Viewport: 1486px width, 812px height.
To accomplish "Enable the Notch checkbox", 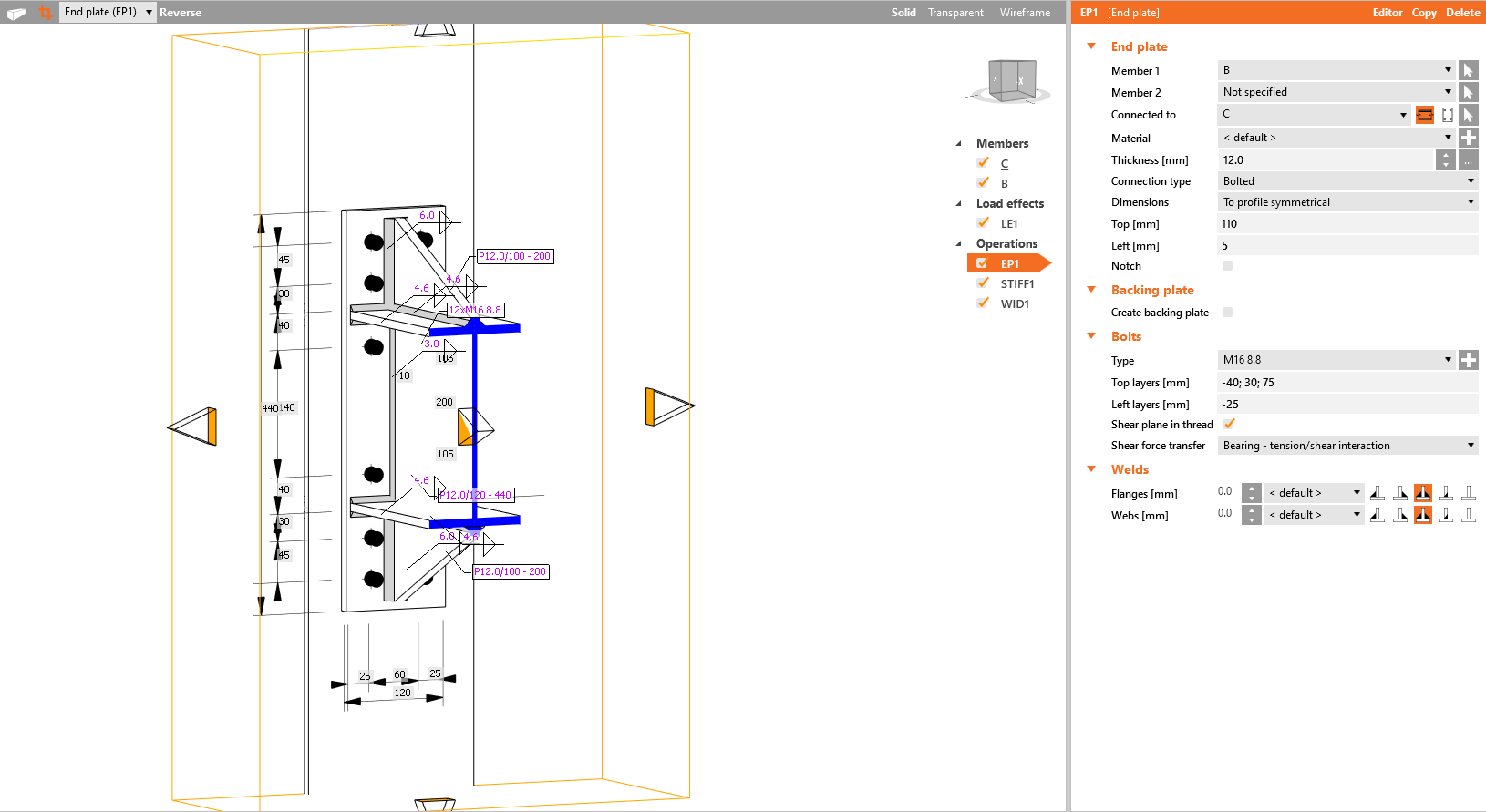I will (1227, 266).
